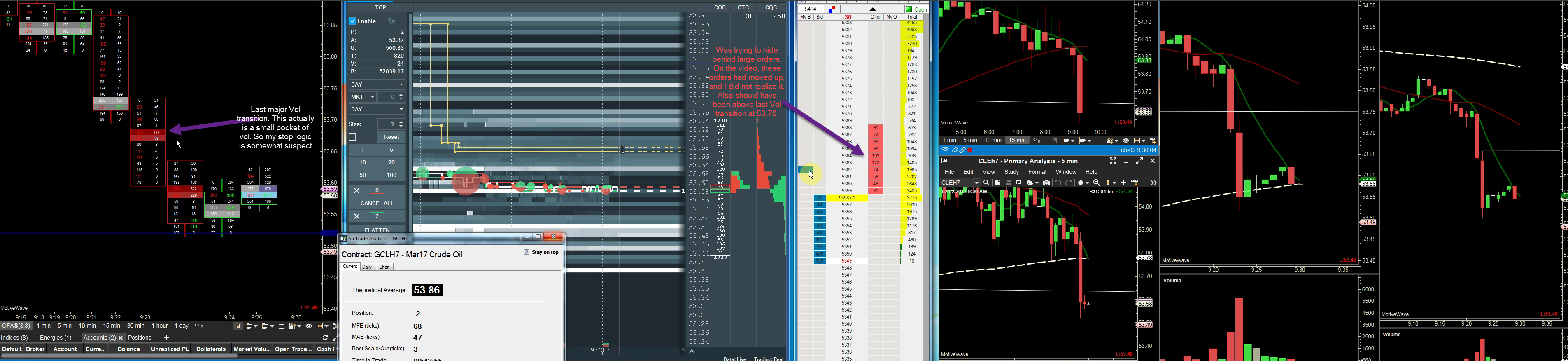Toggle the 15 min interval in toolbar showing >>6
The image size is (1568, 361).
(1017, 141)
